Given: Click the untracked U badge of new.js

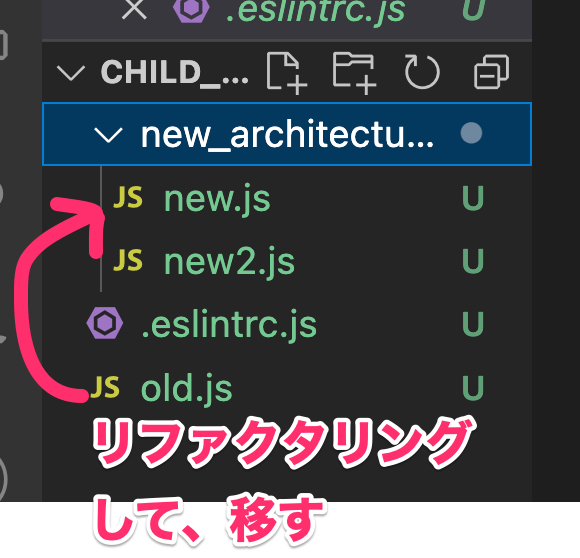Looking at the screenshot, I should [473, 198].
